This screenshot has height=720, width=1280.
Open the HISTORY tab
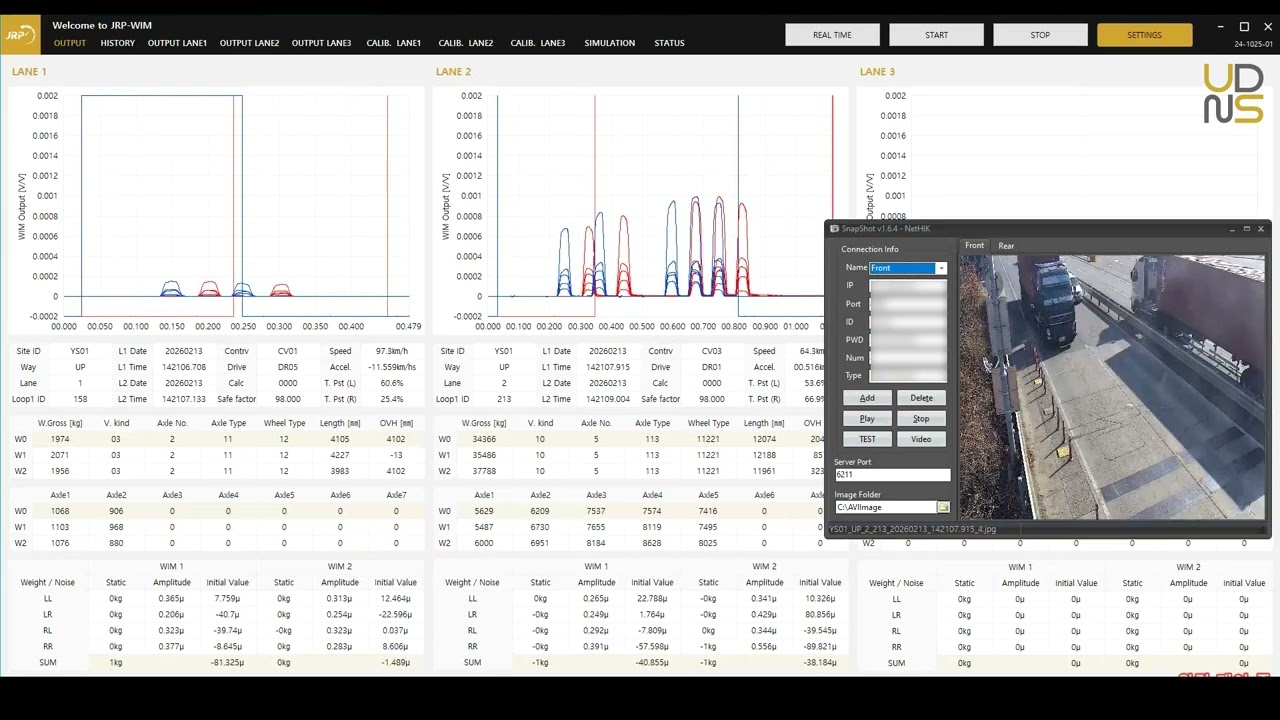coord(118,43)
